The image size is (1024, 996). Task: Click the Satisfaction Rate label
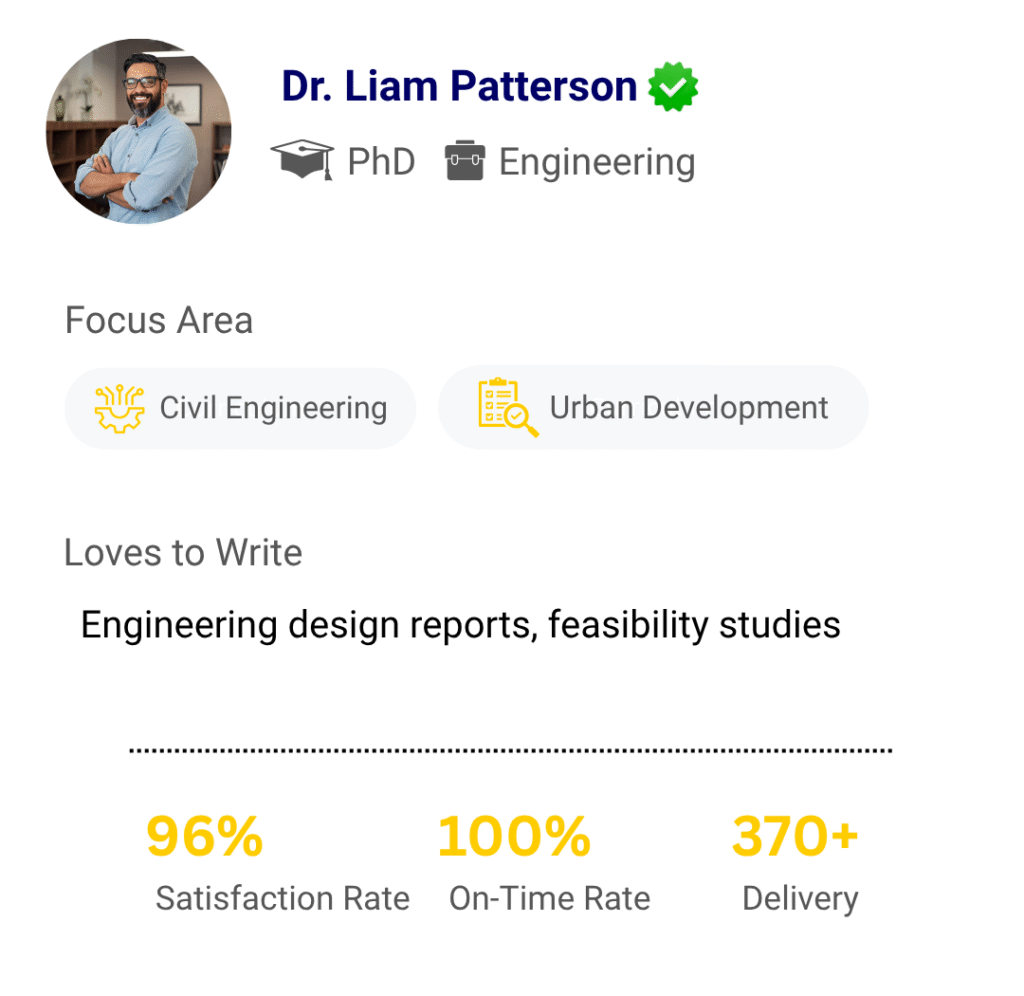[282, 898]
